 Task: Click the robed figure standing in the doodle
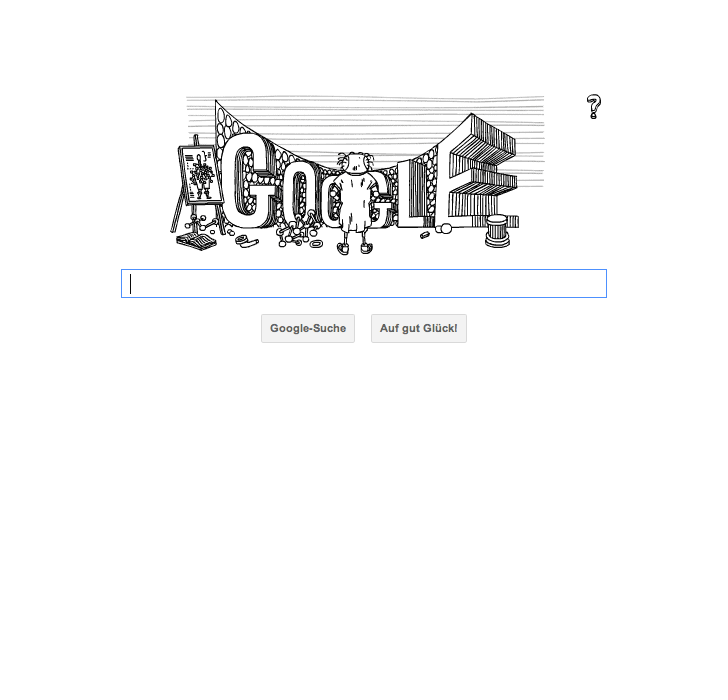pyautogui.click(x=355, y=202)
